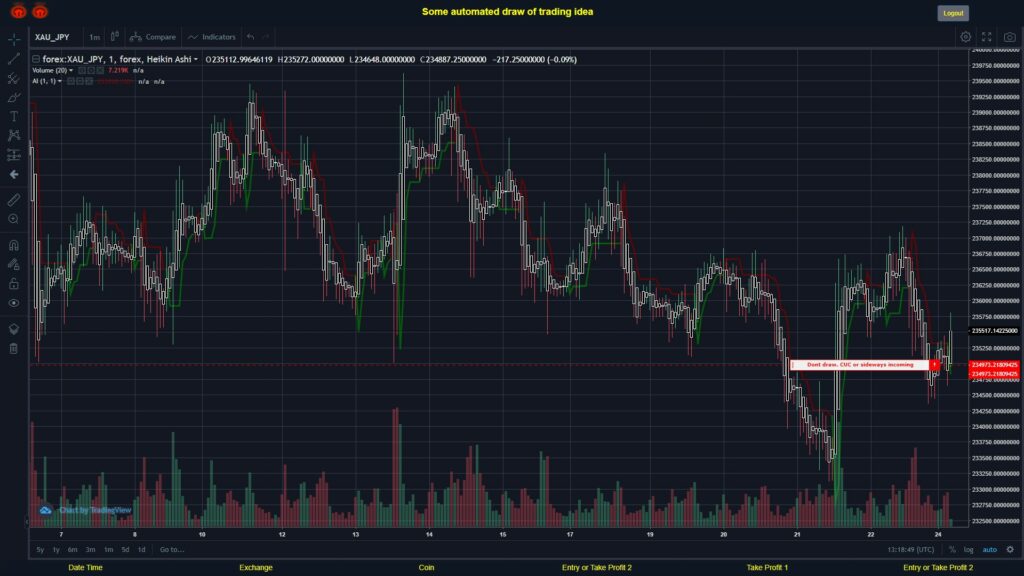Select the zoom in tool
The image size is (1024, 576).
(14, 219)
